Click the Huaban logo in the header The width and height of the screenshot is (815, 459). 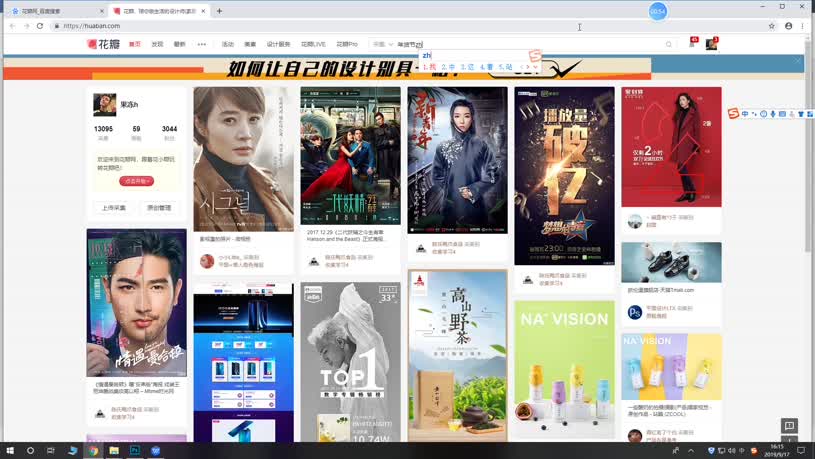point(103,44)
